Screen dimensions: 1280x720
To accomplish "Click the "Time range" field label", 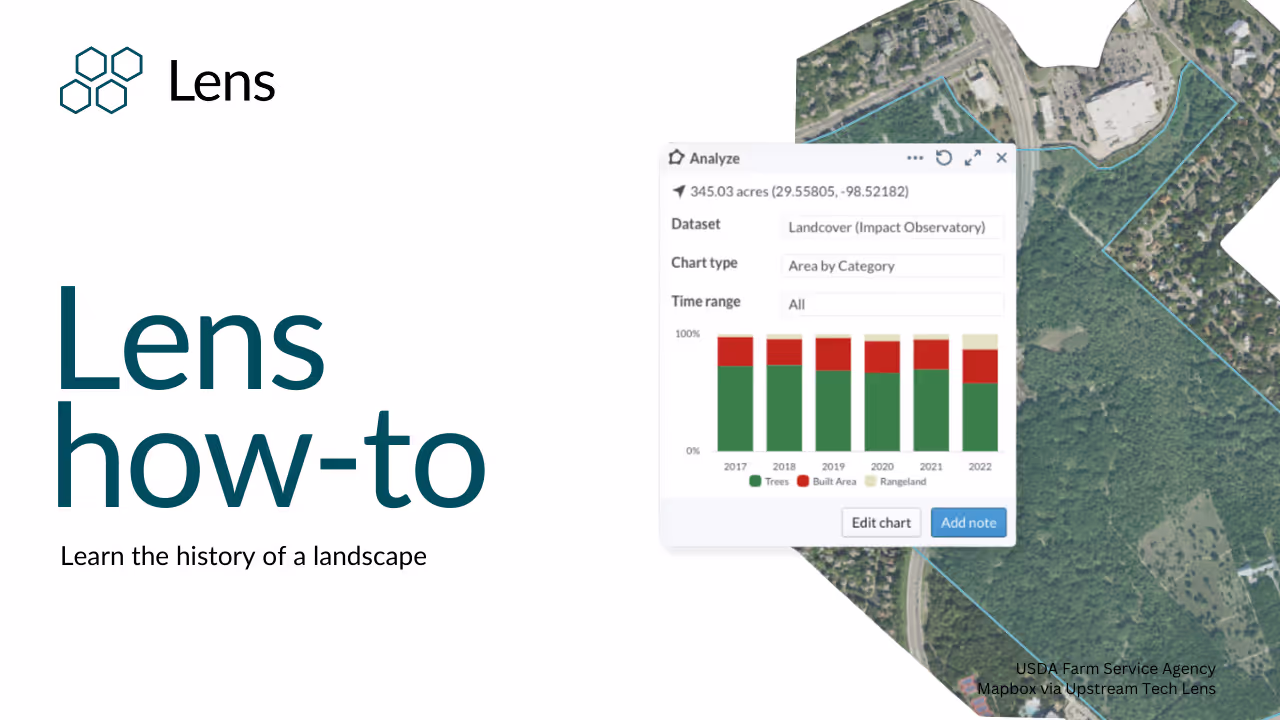I will [706, 301].
